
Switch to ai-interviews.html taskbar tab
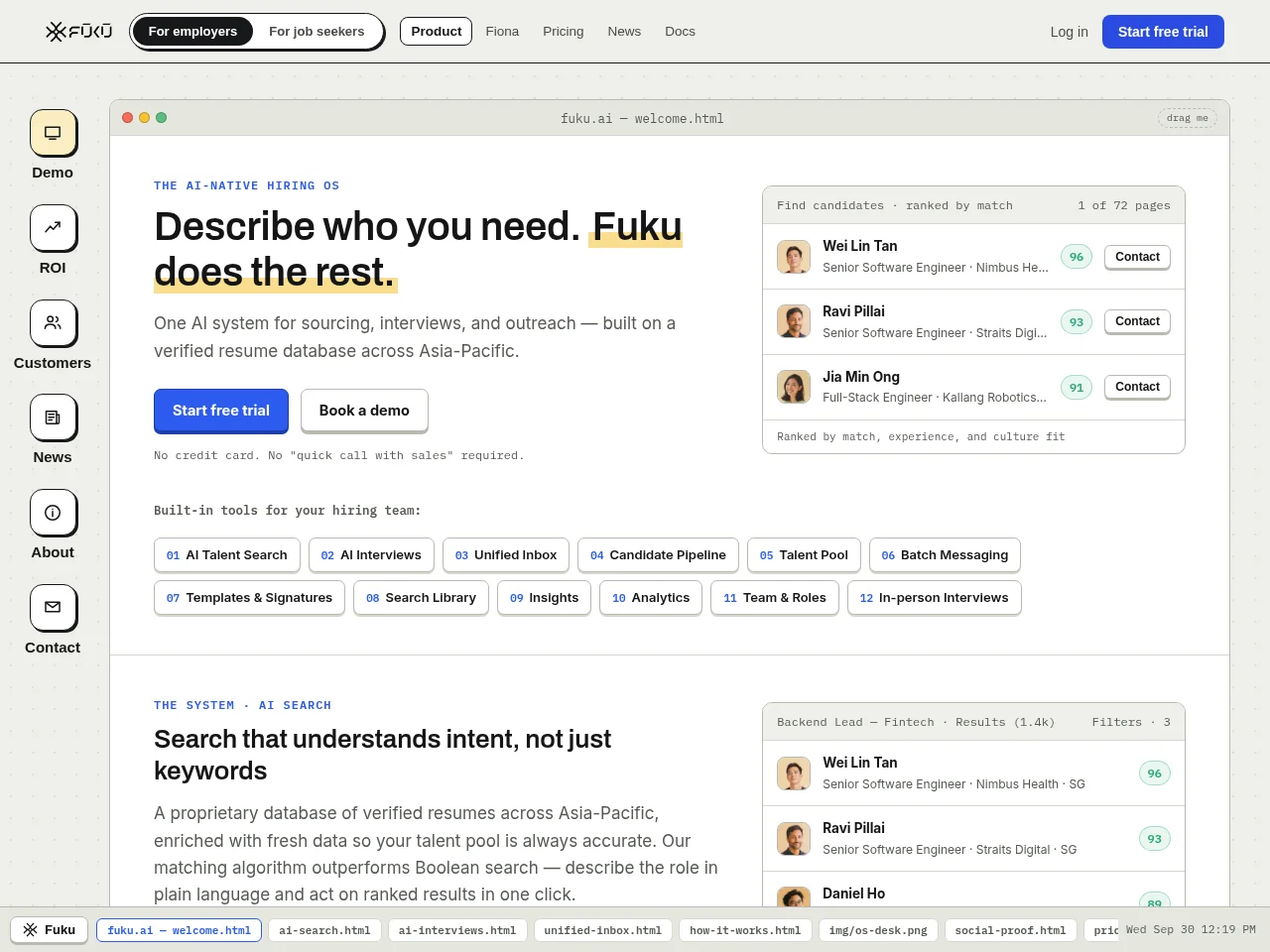[457, 930]
